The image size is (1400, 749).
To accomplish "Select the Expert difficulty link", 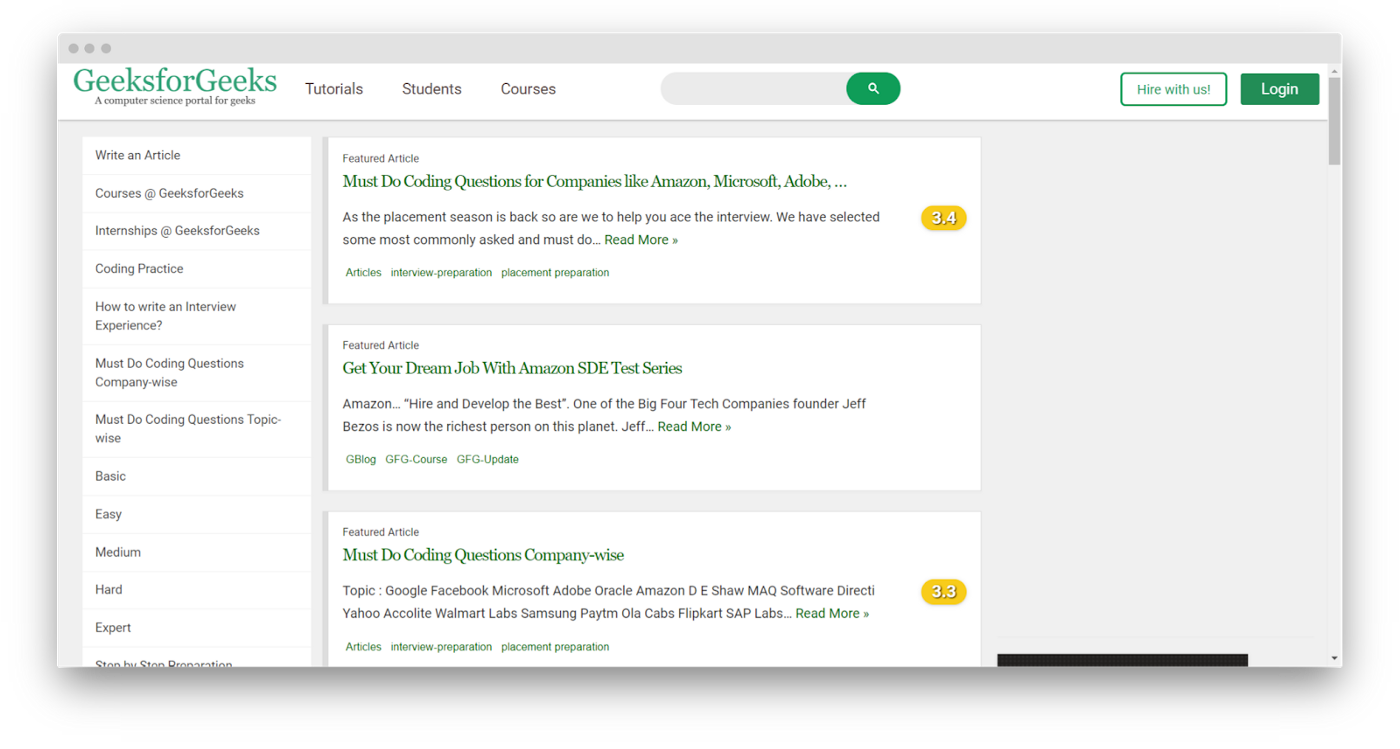I will (113, 628).
